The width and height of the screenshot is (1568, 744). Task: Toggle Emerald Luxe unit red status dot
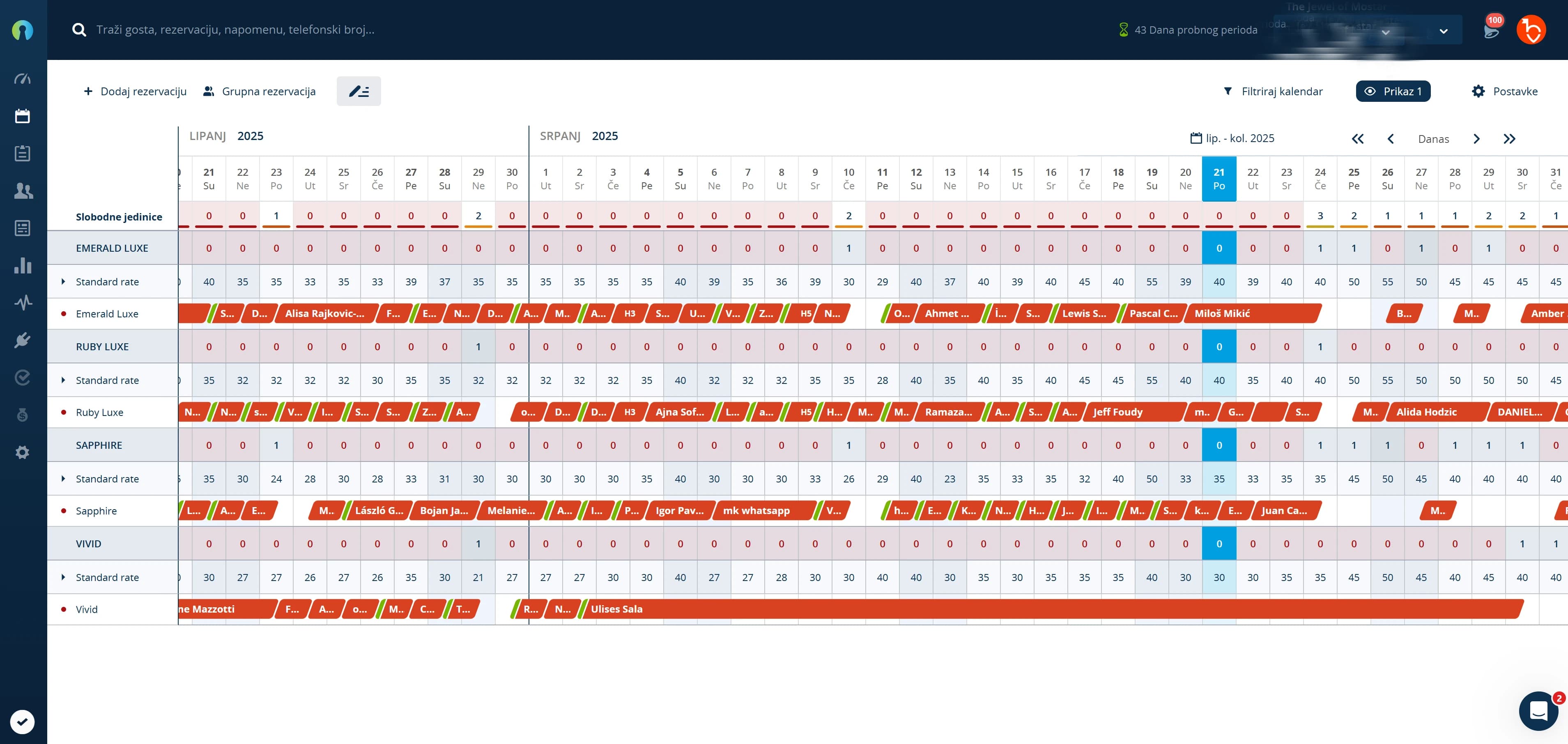pos(63,314)
